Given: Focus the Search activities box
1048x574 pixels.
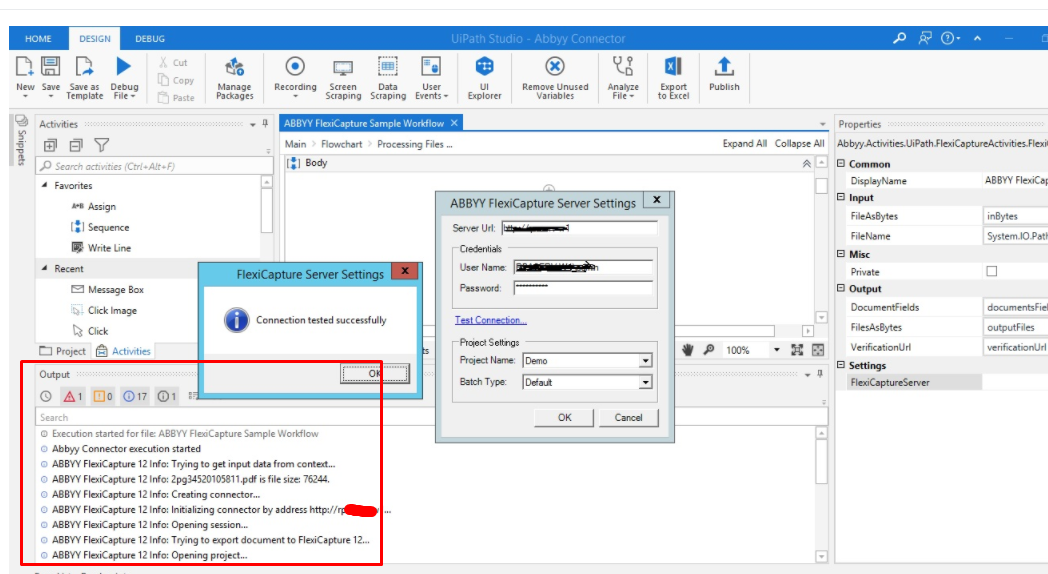Looking at the screenshot, I should pyautogui.click(x=154, y=166).
